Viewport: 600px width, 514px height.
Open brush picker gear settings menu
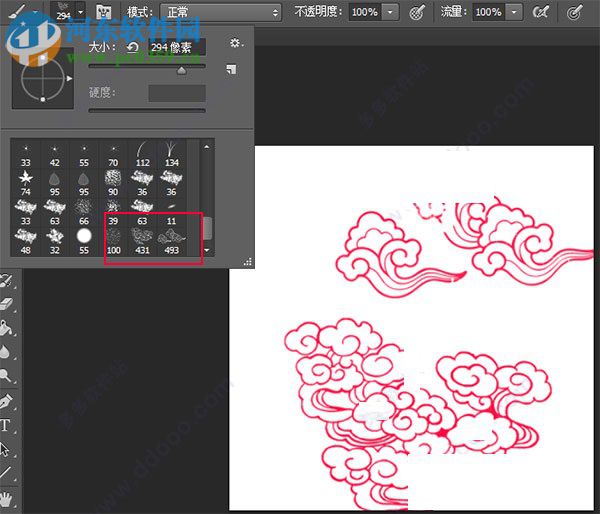[x=236, y=43]
